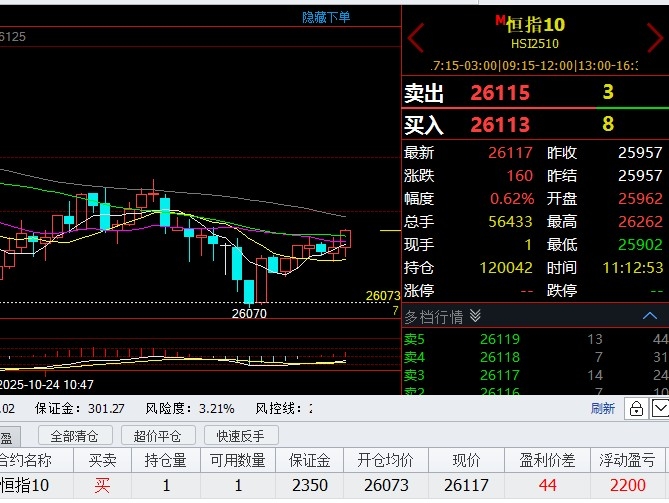This screenshot has height=503, width=669.
Task: Click the 可用数量 column header
Action: pyautogui.click(x=238, y=460)
